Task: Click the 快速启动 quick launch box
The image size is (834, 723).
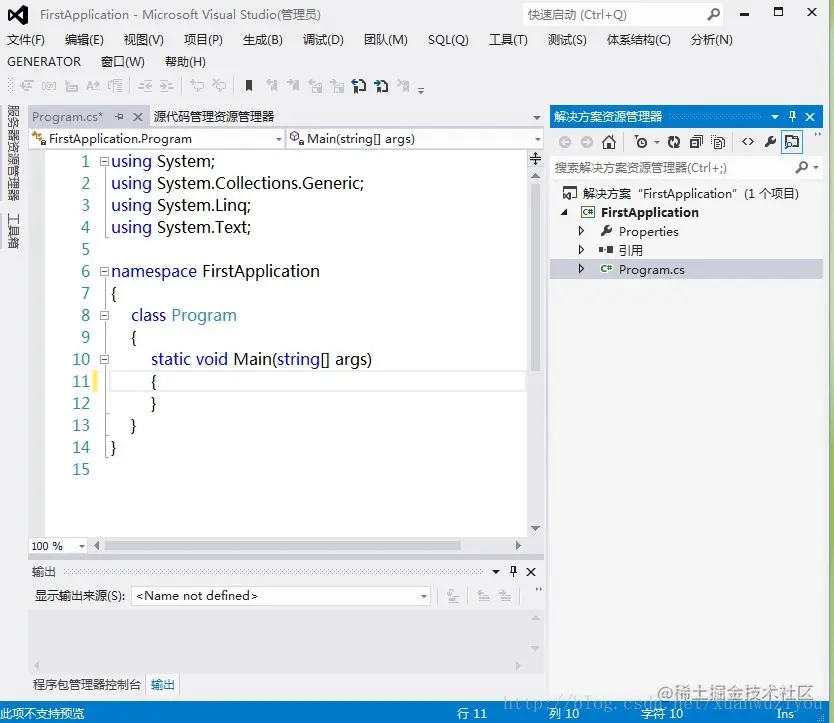Action: point(622,14)
